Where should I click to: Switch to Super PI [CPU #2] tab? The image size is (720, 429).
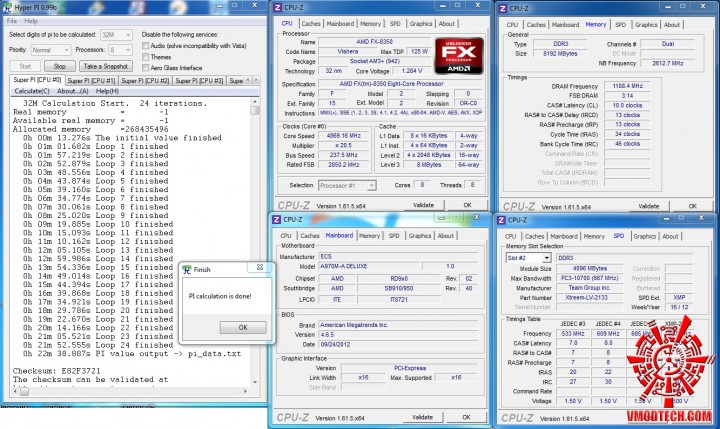tap(145, 81)
